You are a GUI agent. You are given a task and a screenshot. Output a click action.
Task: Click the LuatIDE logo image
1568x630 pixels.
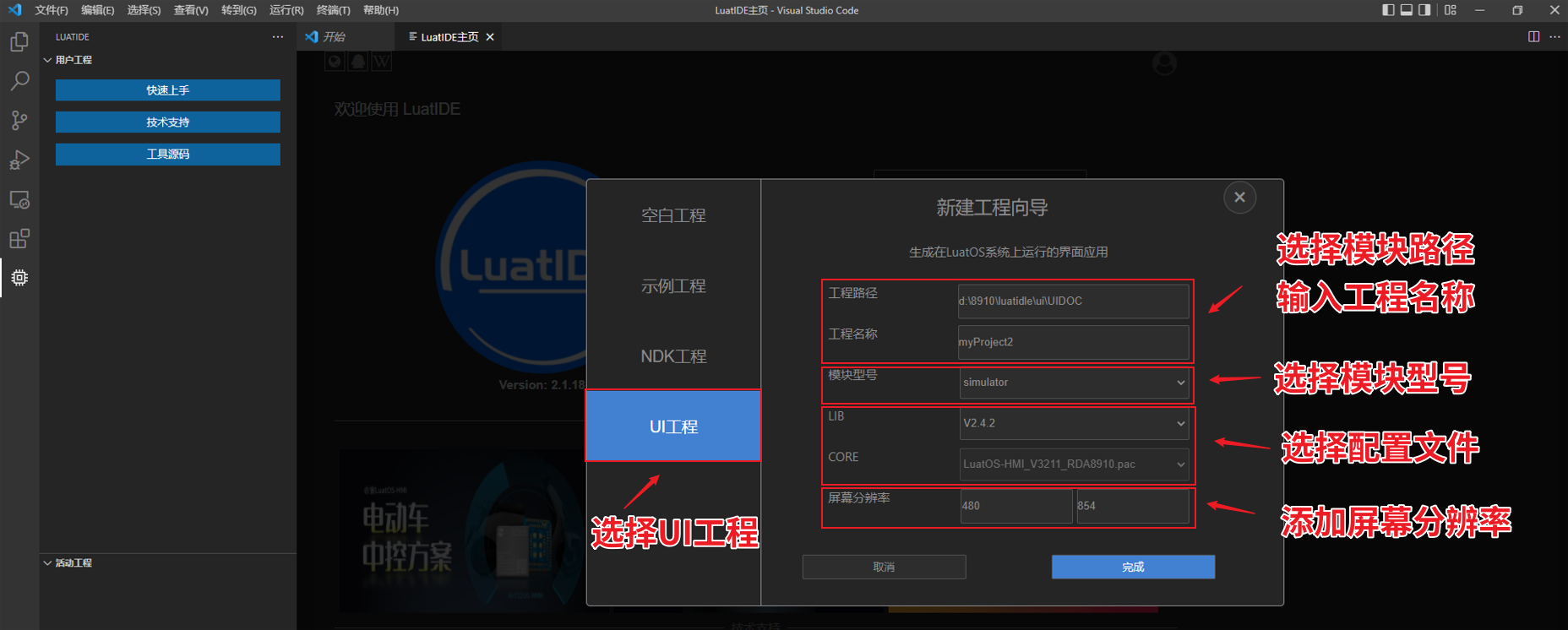point(512,267)
